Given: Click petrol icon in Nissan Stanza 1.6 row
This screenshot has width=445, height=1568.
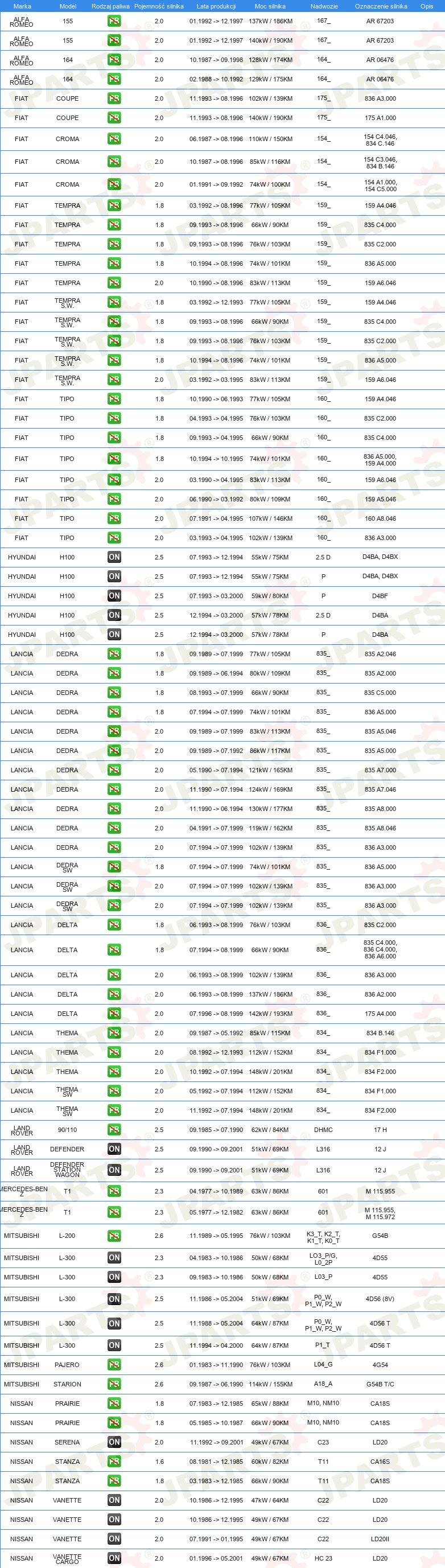Looking at the screenshot, I should (114, 1462).
